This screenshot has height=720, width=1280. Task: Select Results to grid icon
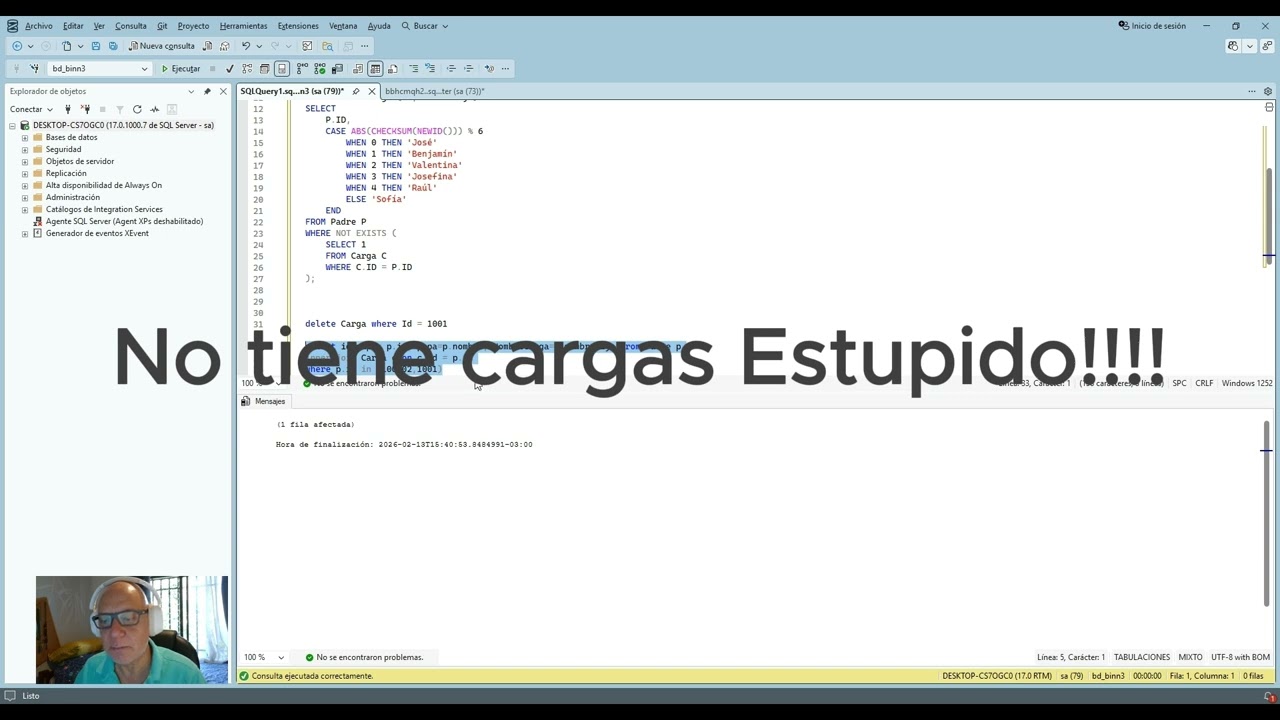click(375, 69)
